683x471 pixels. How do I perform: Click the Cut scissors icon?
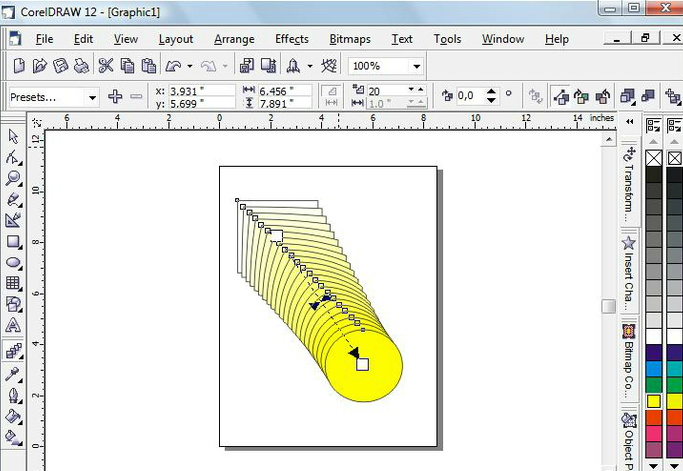(105, 66)
